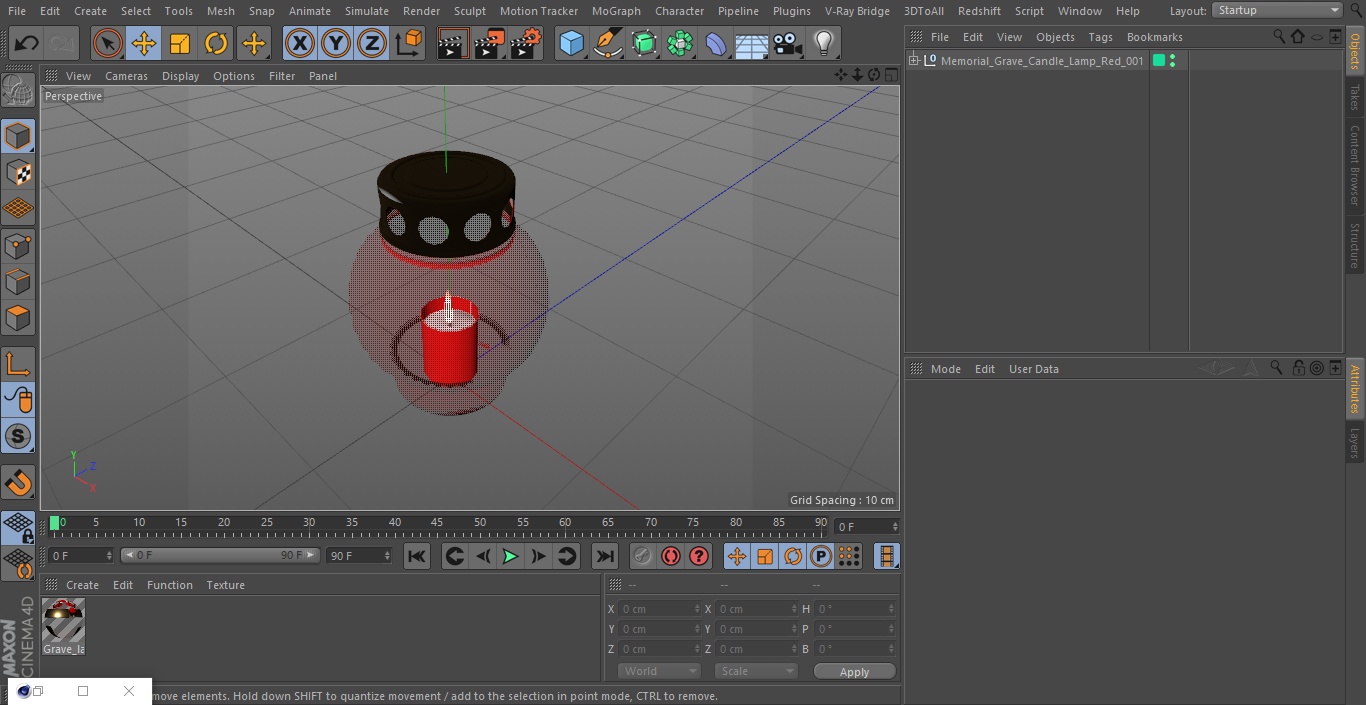Toggle X axis lock
This screenshot has width=1366, height=705.
tap(299, 43)
